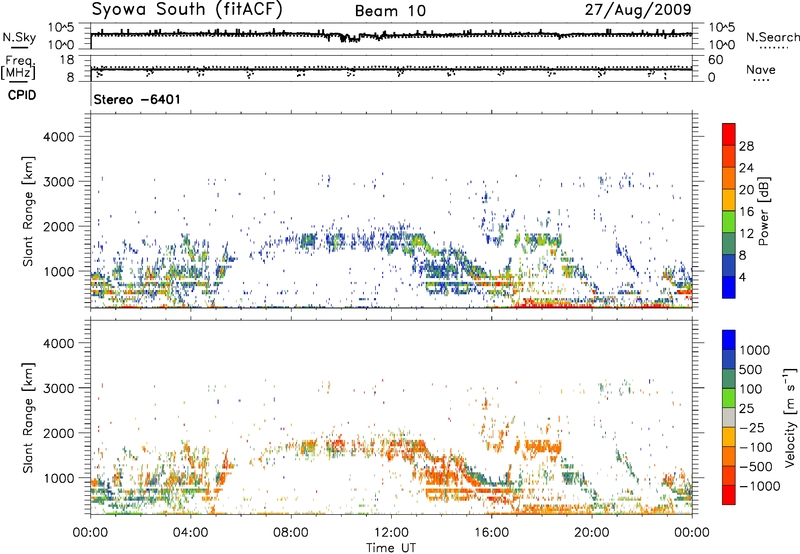Pick the yellow Power segment between 16 and 20
Image resolution: width=800 pixels, height=554 pixels.
click(729, 200)
